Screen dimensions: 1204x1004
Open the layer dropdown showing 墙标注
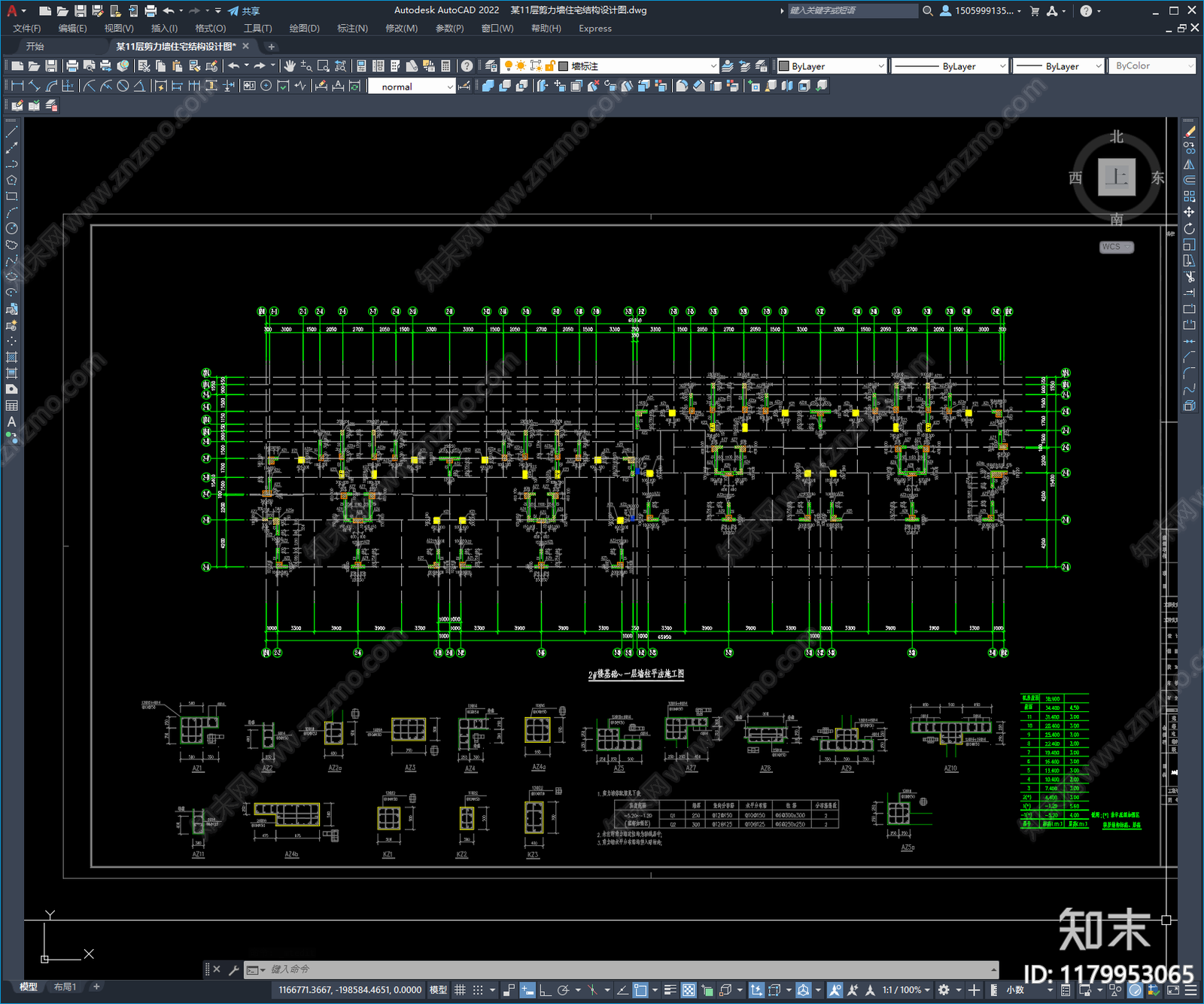point(611,66)
